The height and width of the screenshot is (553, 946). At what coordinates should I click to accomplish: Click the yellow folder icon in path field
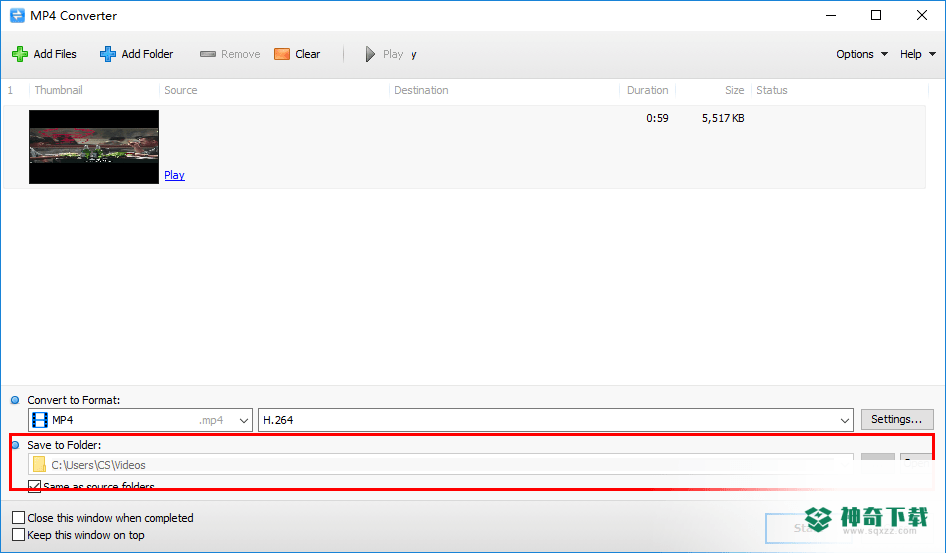[39, 464]
